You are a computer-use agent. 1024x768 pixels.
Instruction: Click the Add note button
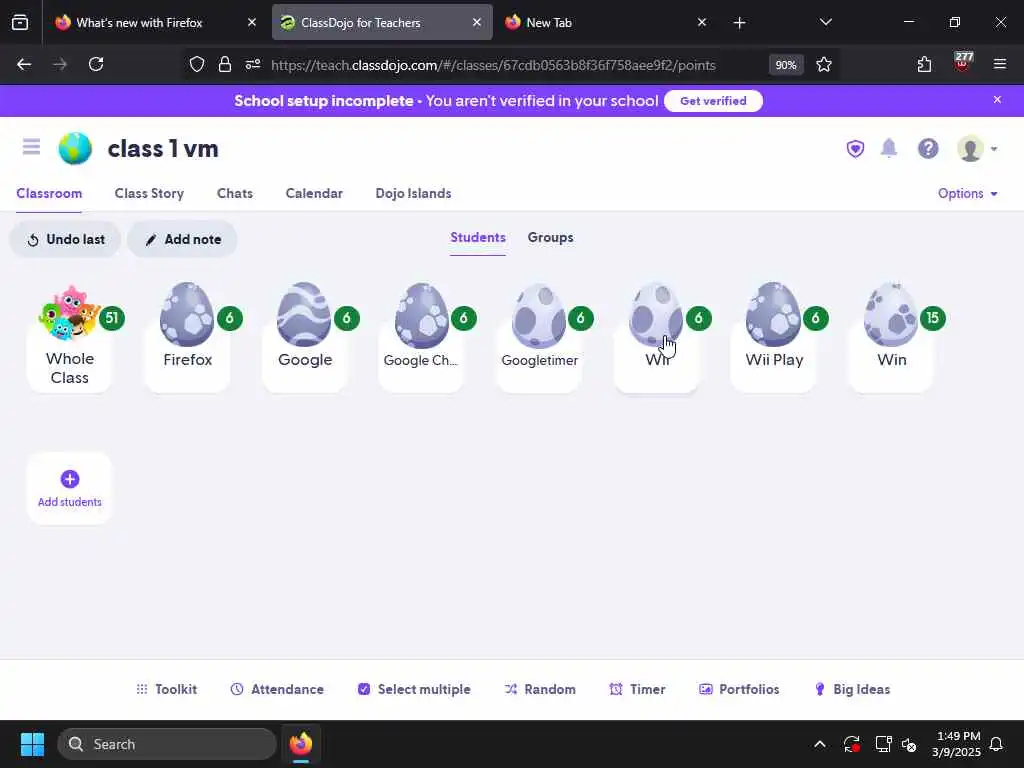pos(182,240)
